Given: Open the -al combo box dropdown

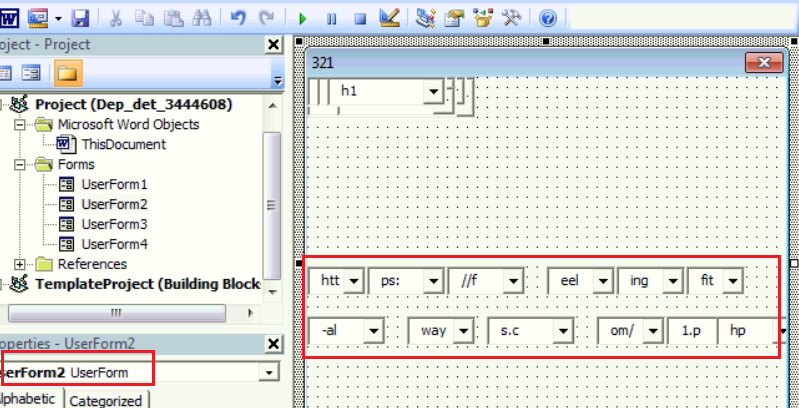Looking at the screenshot, I should pyautogui.click(x=374, y=331).
